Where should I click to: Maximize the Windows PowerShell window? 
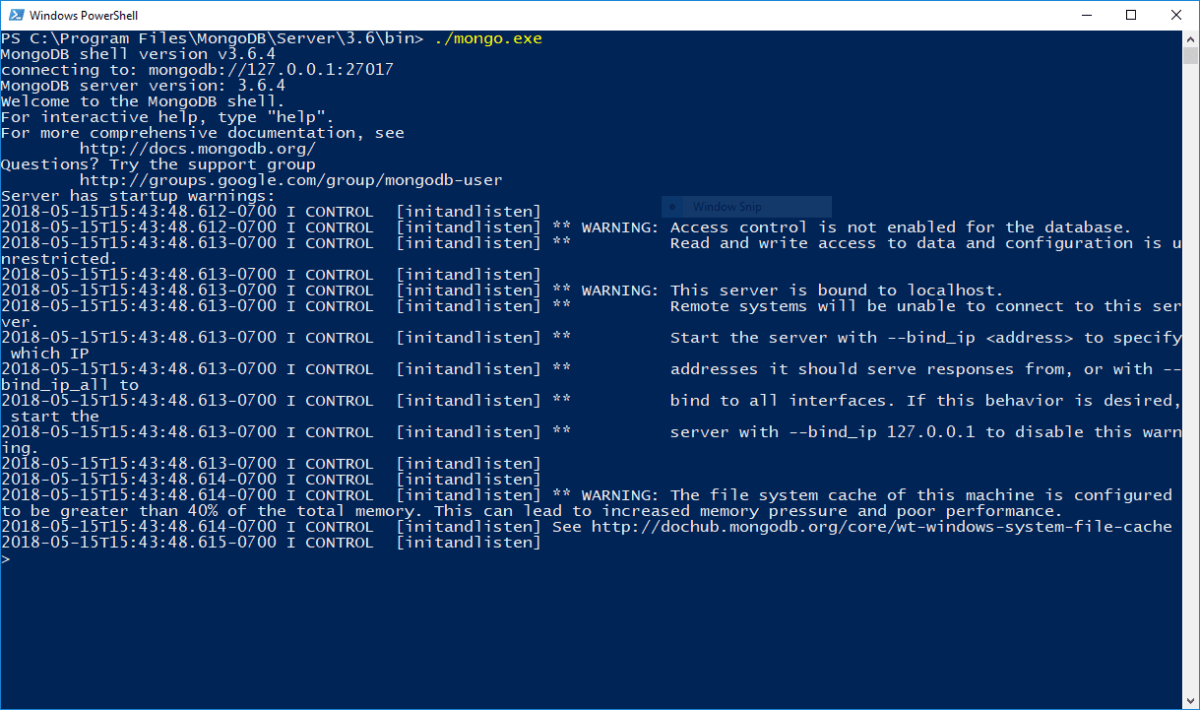(x=1131, y=15)
